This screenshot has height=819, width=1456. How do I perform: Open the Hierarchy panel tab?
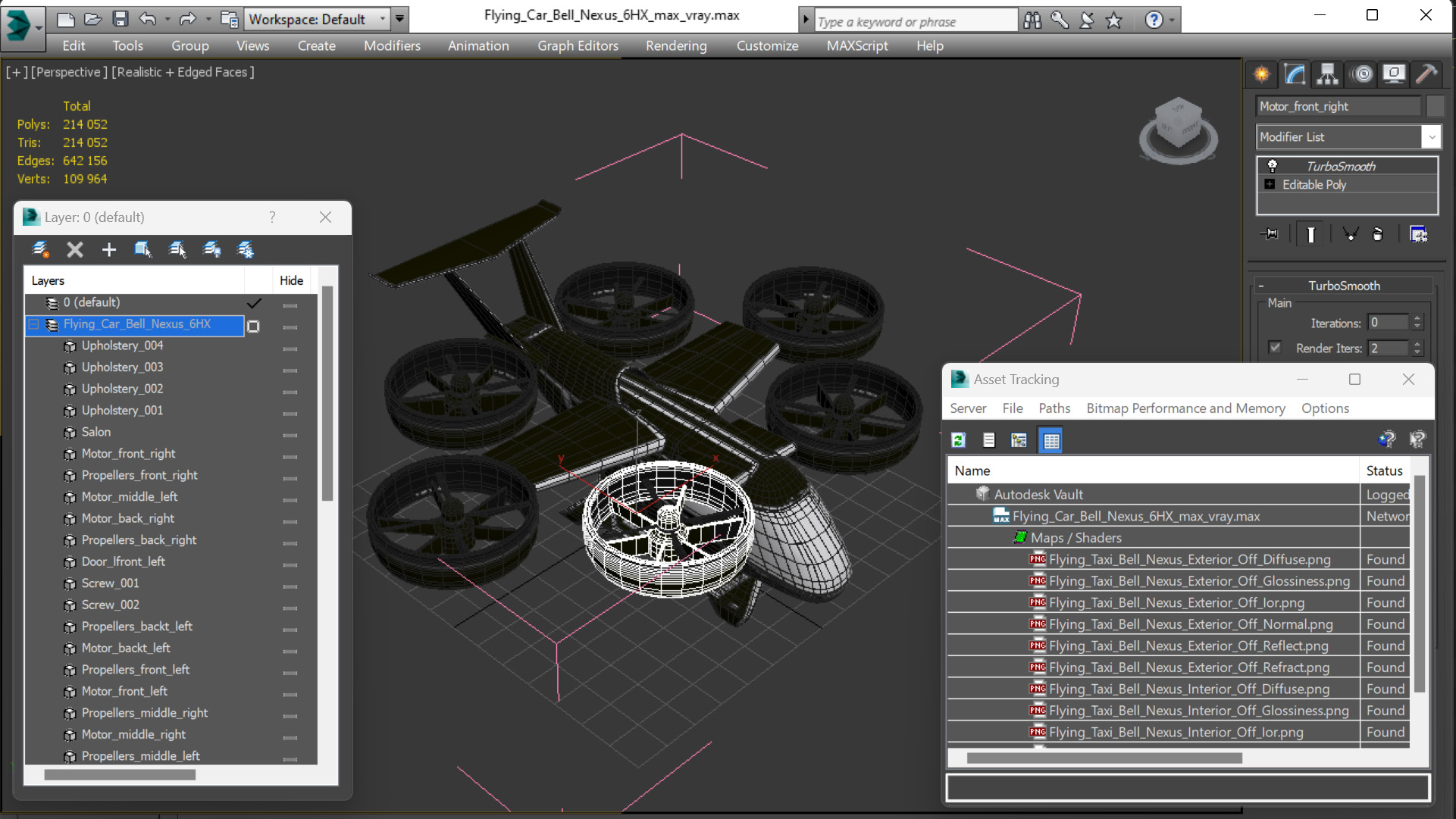pyautogui.click(x=1327, y=73)
